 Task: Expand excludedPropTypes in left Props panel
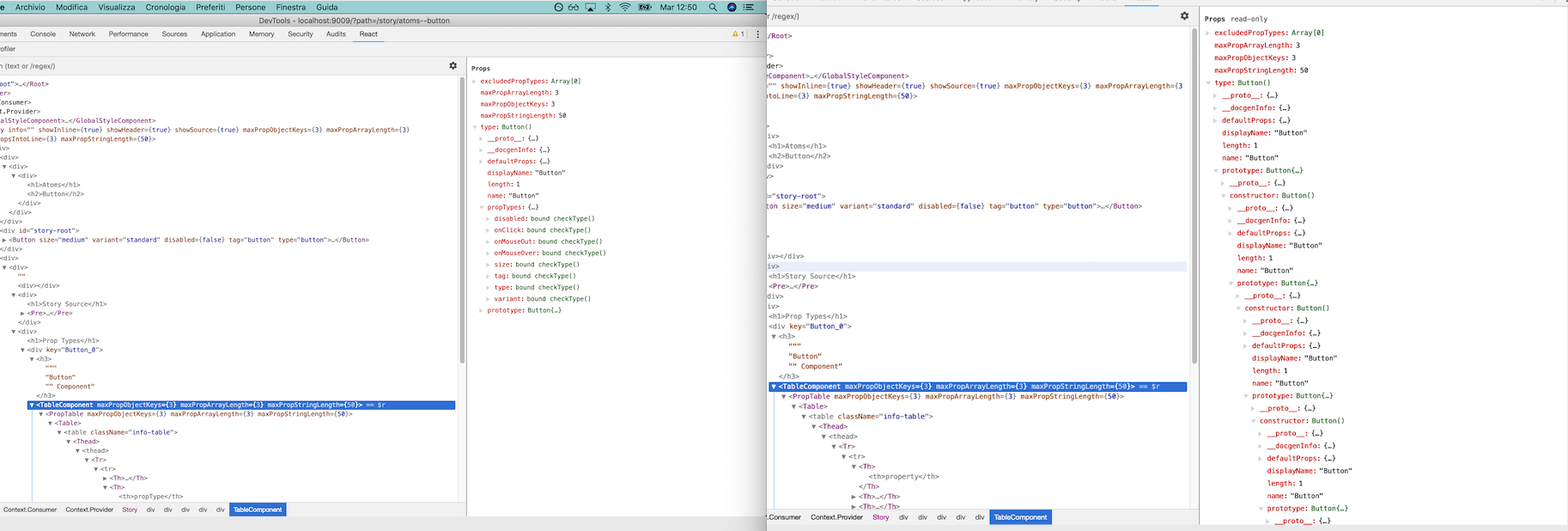[x=474, y=82]
